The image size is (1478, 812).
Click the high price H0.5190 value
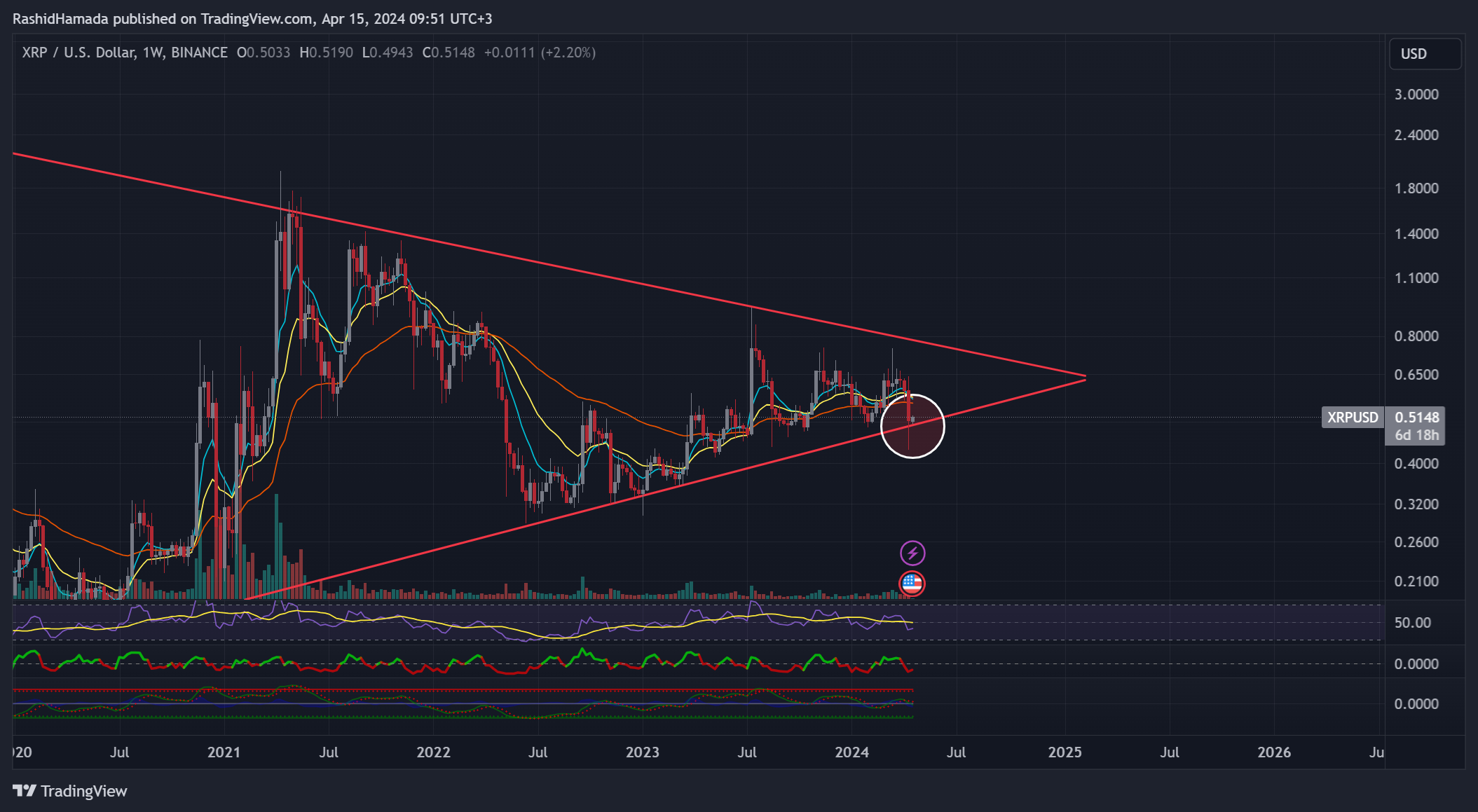coord(327,53)
